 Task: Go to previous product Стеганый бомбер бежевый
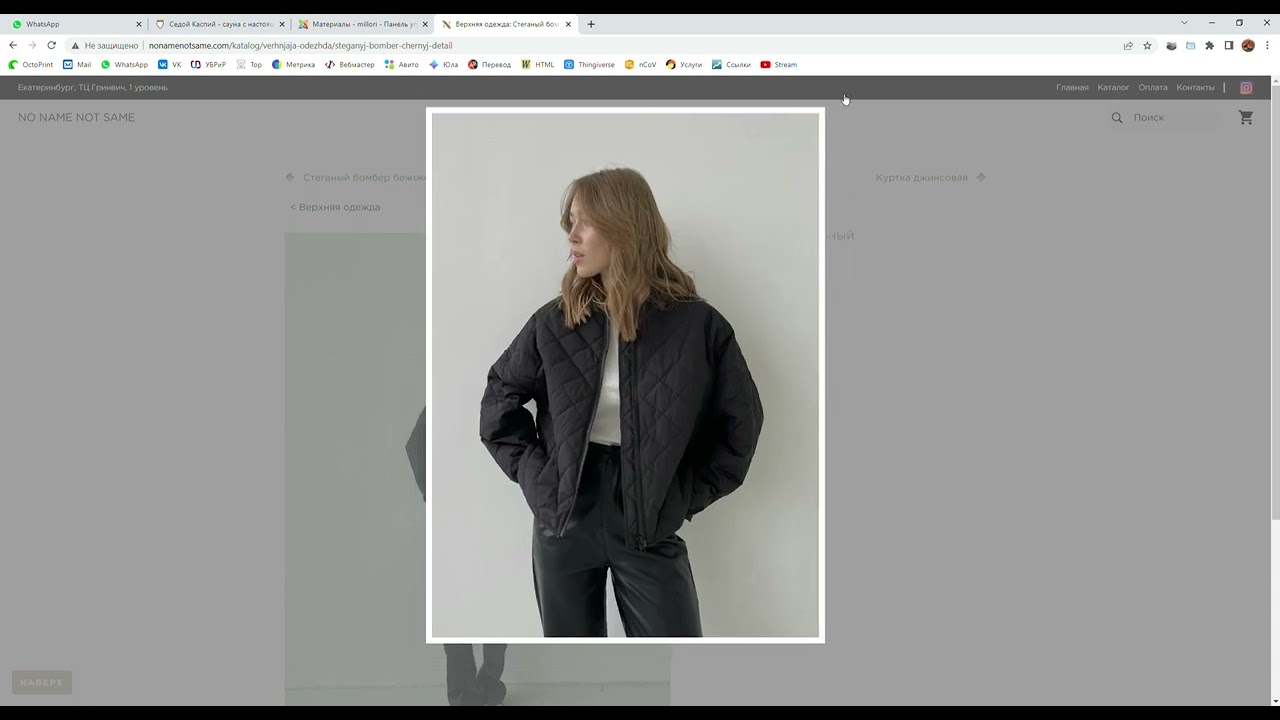point(356,177)
